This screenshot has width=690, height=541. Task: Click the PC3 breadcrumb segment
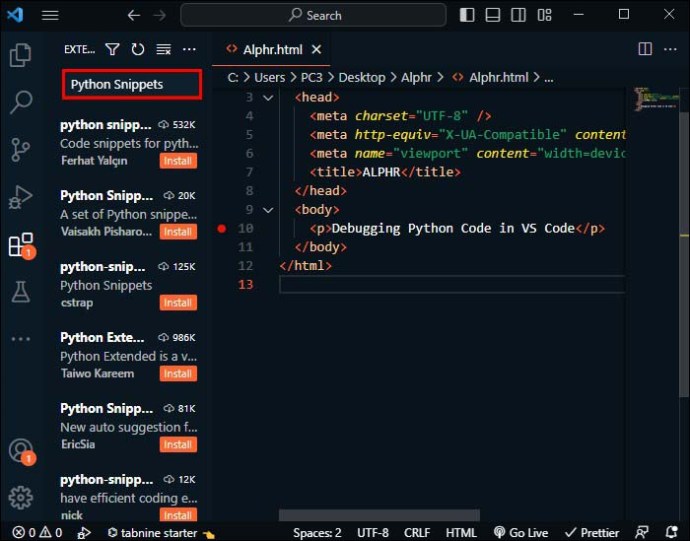coord(312,77)
